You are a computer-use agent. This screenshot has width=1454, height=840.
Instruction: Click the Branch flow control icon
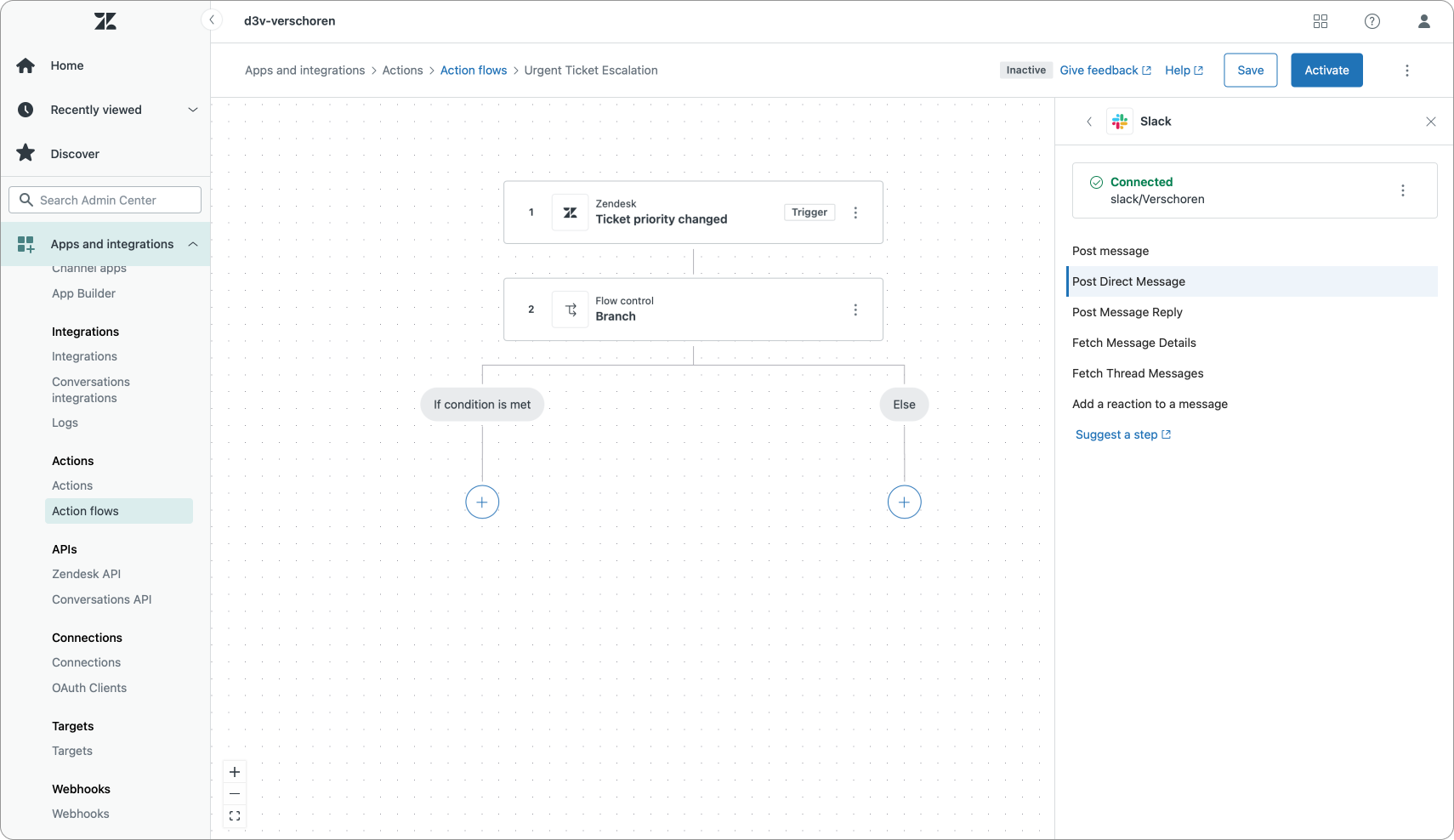tap(571, 309)
